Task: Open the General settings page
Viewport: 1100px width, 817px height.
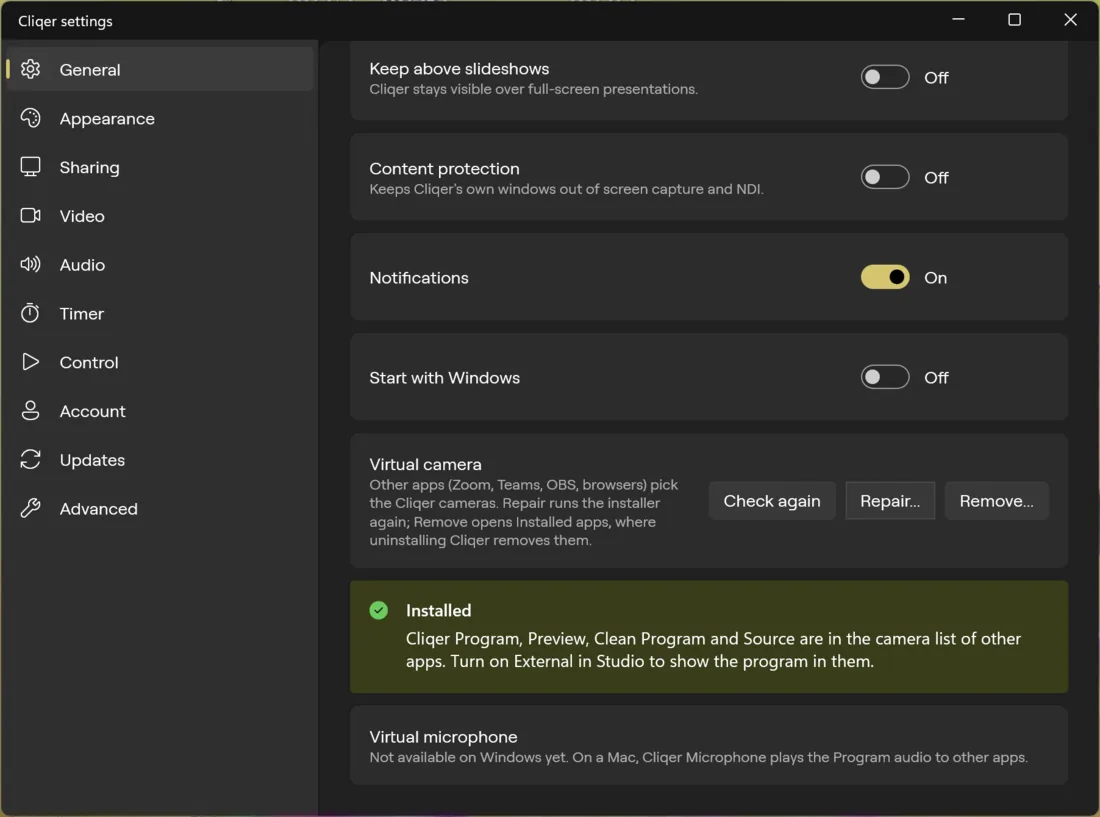Action: click(x=160, y=69)
